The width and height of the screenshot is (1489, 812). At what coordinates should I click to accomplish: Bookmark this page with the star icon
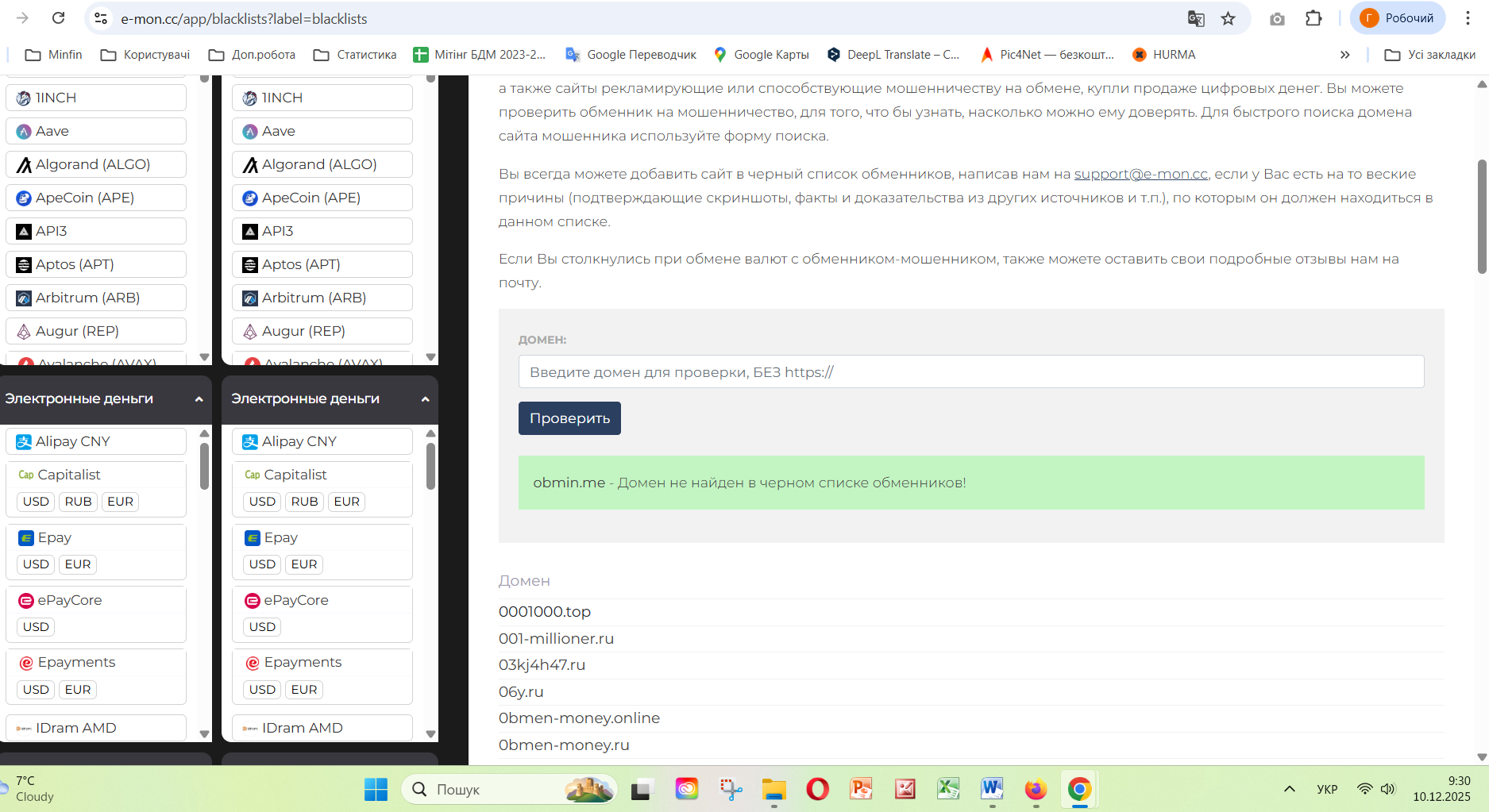click(1229, 18)
